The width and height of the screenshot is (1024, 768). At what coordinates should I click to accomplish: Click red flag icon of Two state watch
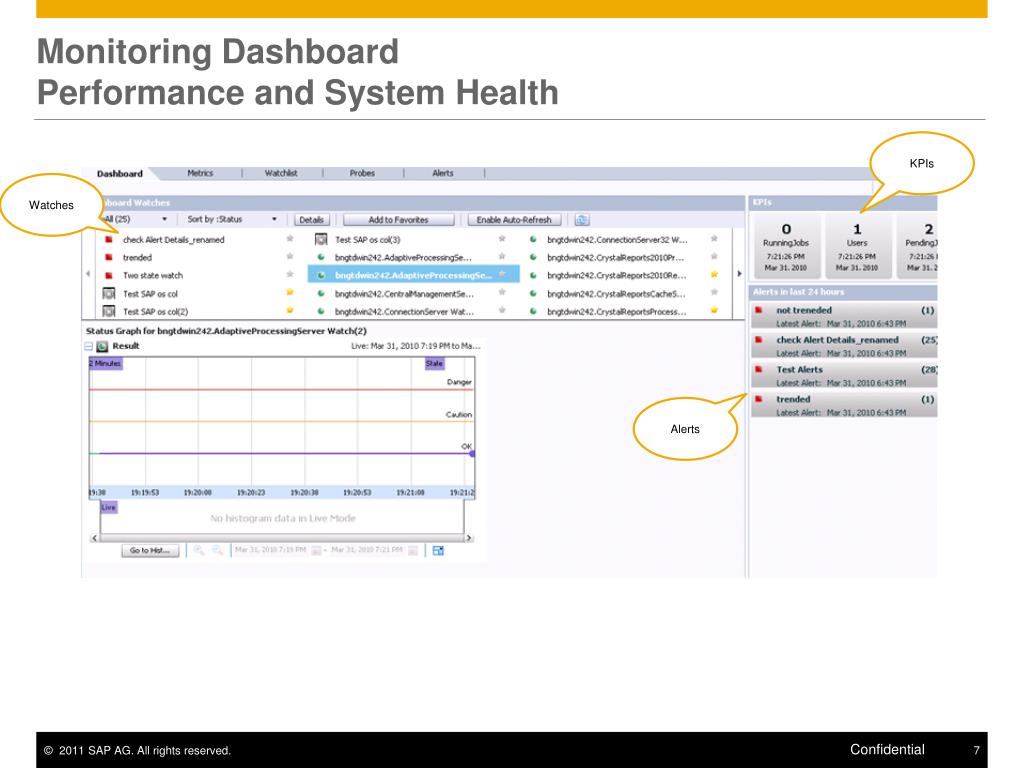point(109,275)
